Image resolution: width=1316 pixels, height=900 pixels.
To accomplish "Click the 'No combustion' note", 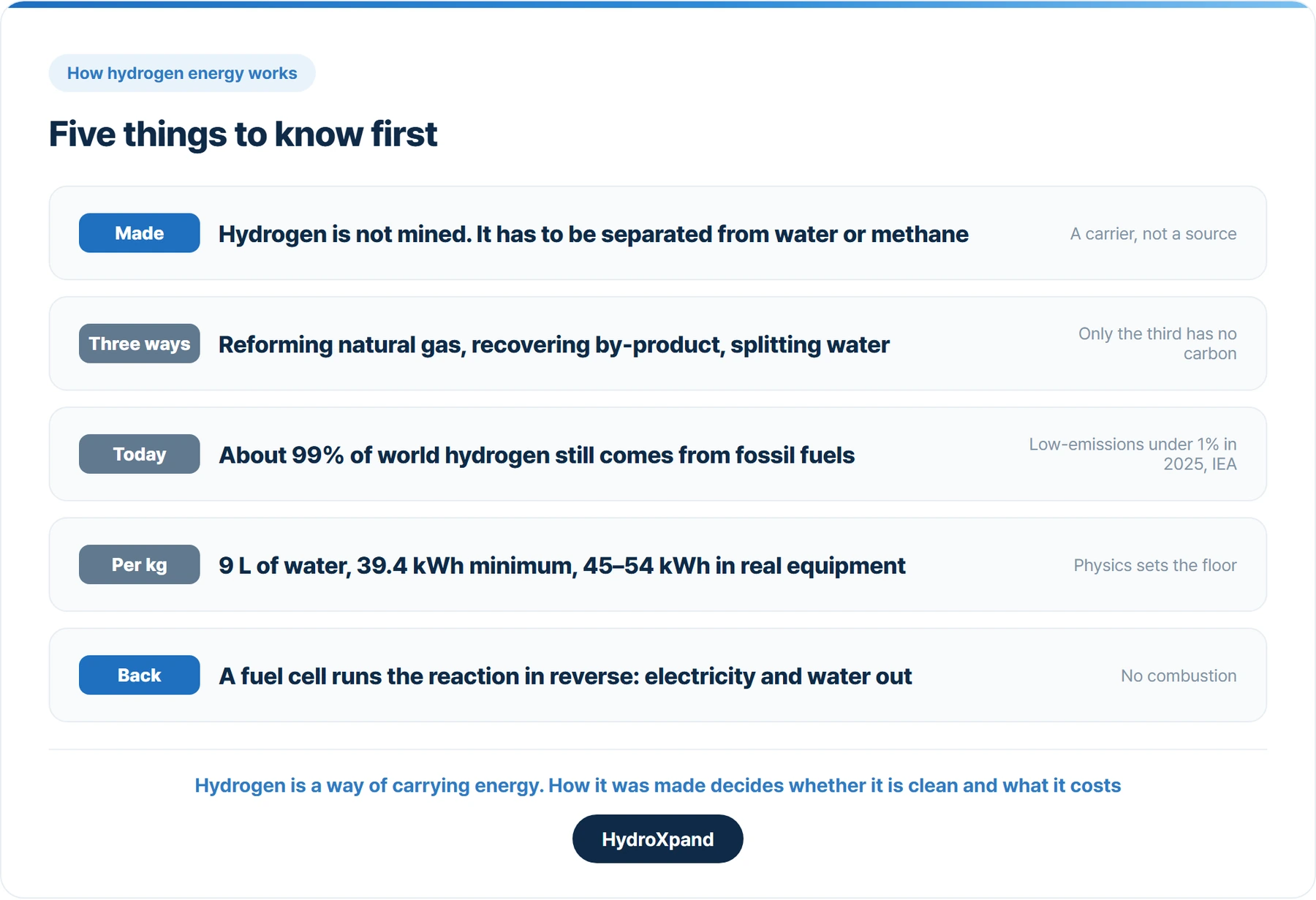I will click(x=1179, y=676).
